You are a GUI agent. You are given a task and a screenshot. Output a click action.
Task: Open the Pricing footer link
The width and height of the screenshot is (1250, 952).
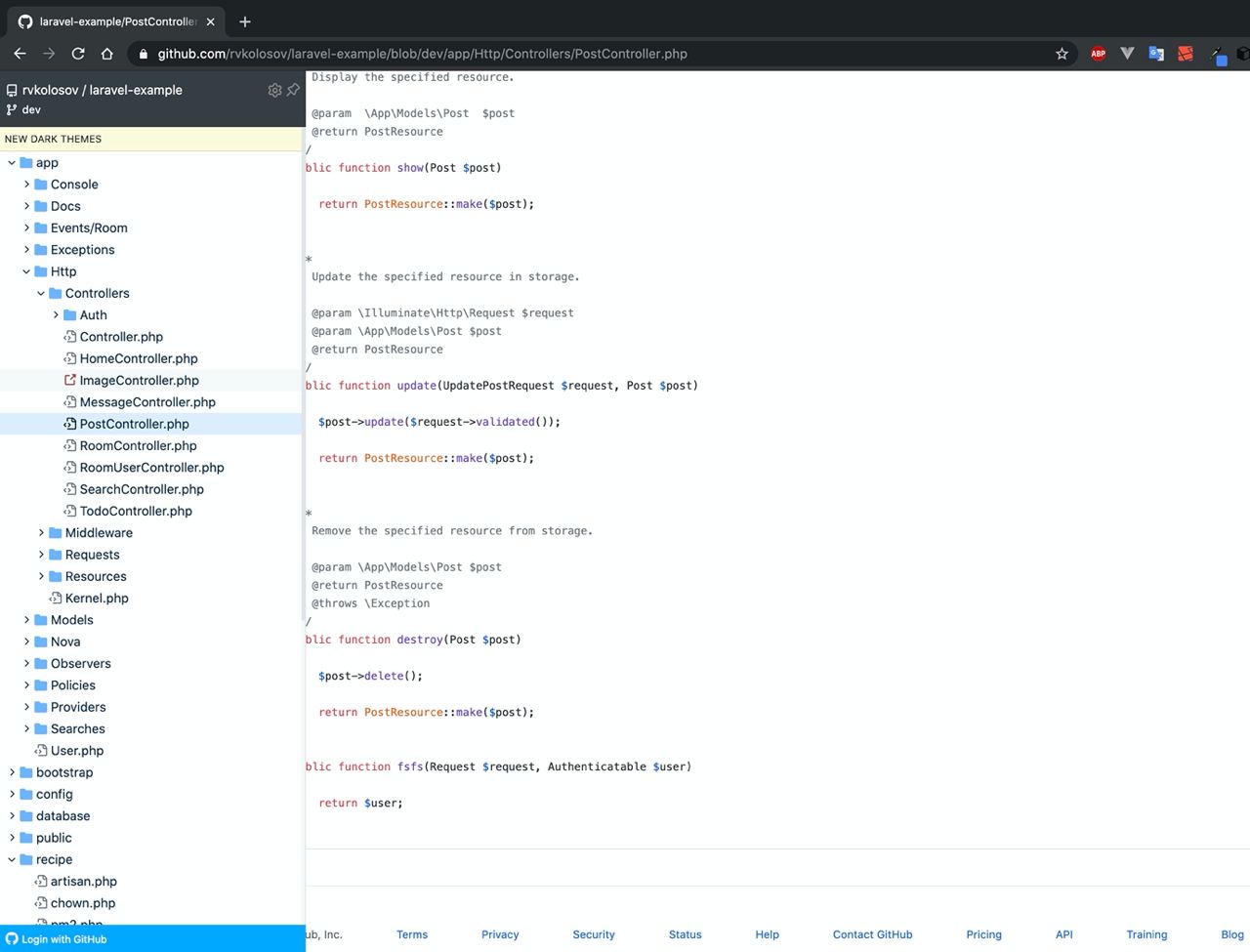pos(984,934)
